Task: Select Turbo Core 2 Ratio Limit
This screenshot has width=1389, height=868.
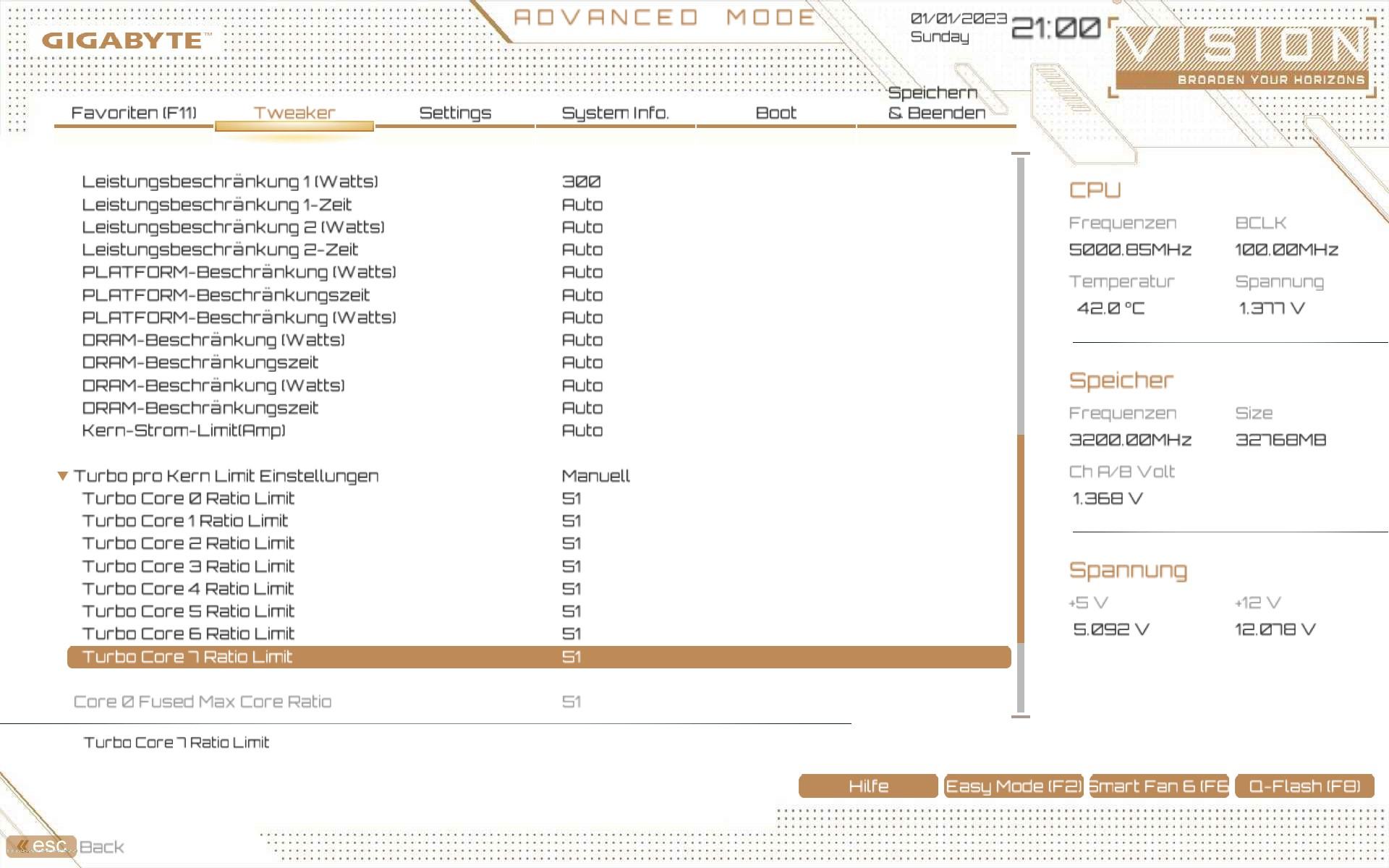Action: tap(188, 543)
